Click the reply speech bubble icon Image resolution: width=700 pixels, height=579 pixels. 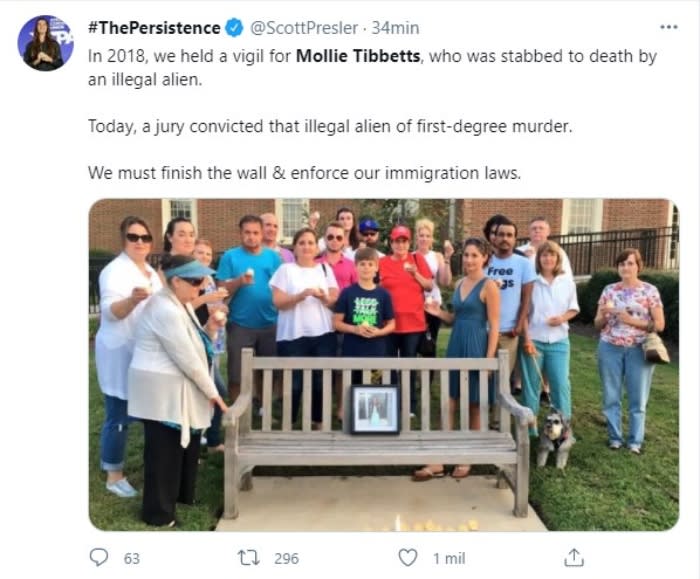[99, 558]
